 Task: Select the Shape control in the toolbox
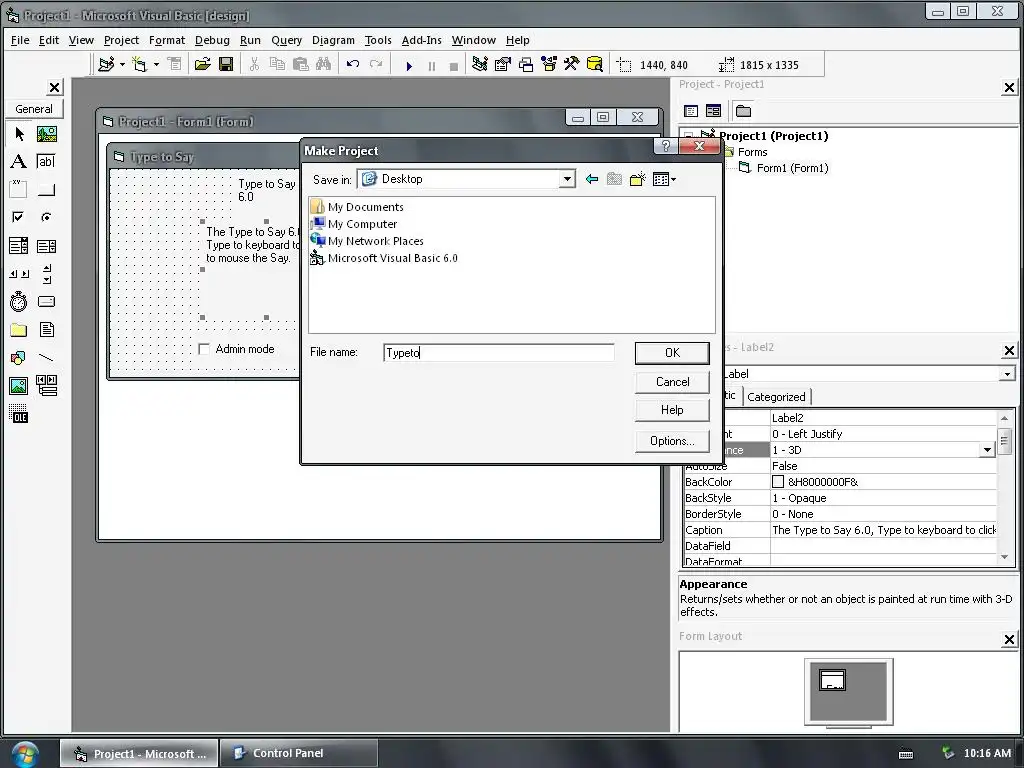tap(19, 358)
